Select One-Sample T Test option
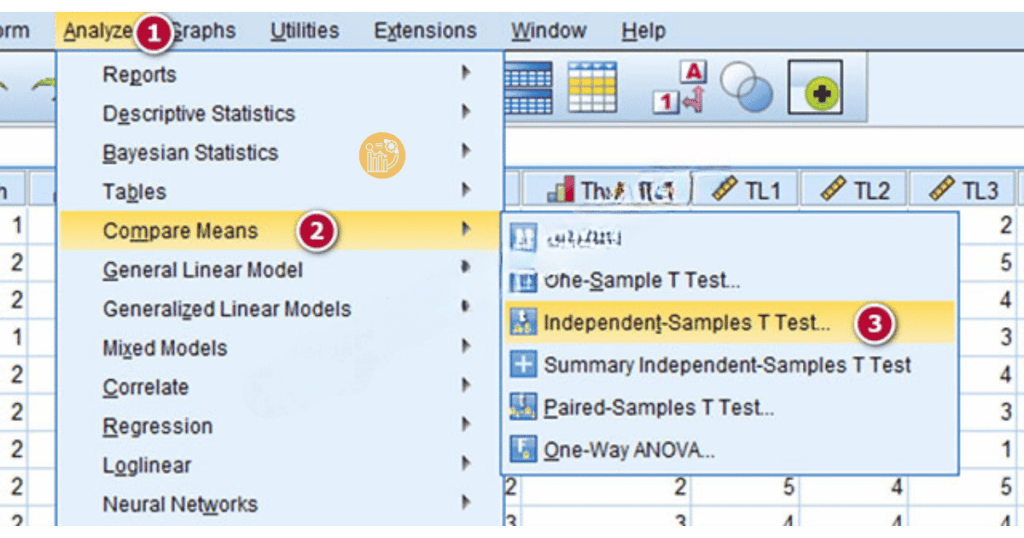The height and width of the screenshot is (538, 1024). (641, 280)
